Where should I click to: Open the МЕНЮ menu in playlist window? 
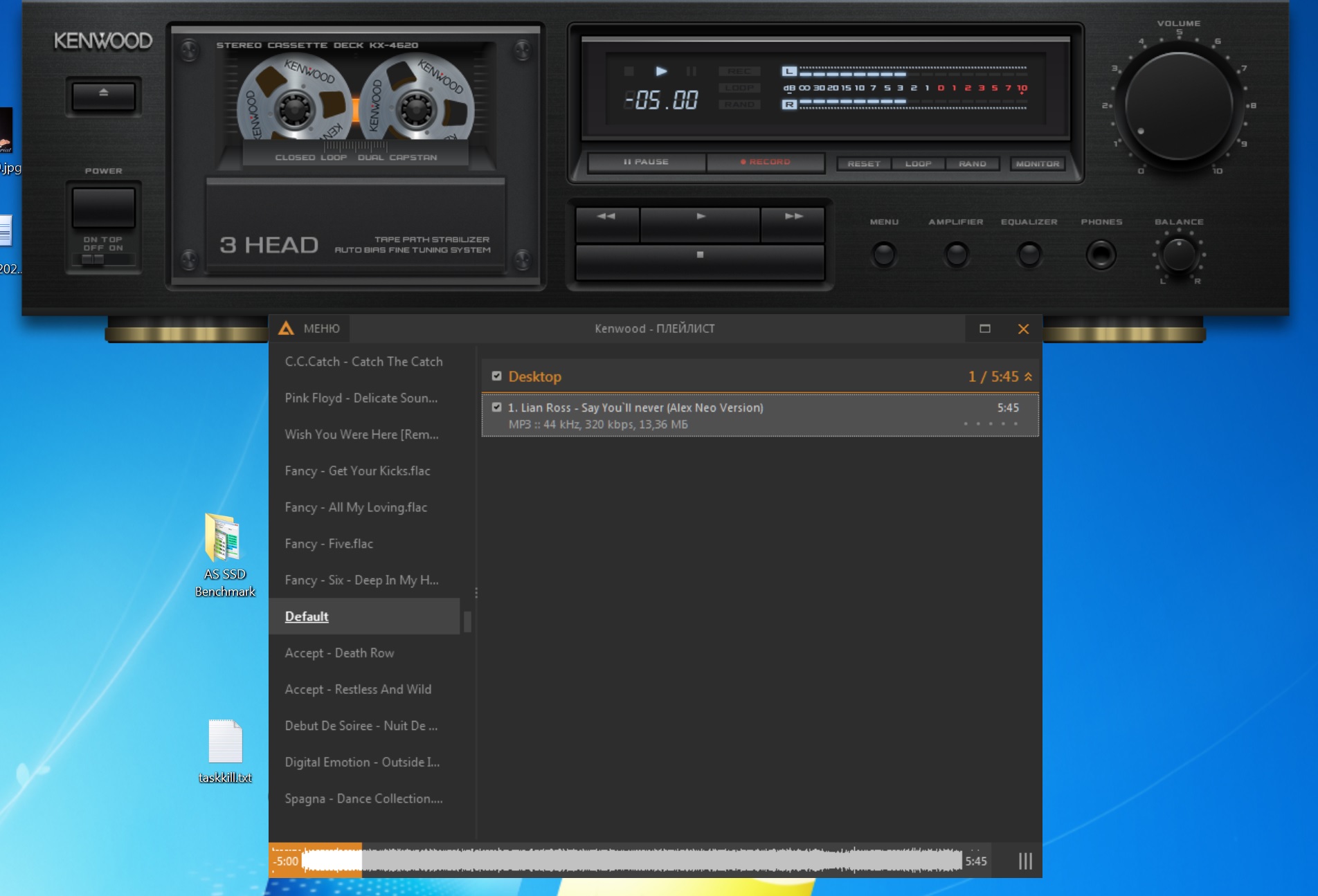pos(321,329)
